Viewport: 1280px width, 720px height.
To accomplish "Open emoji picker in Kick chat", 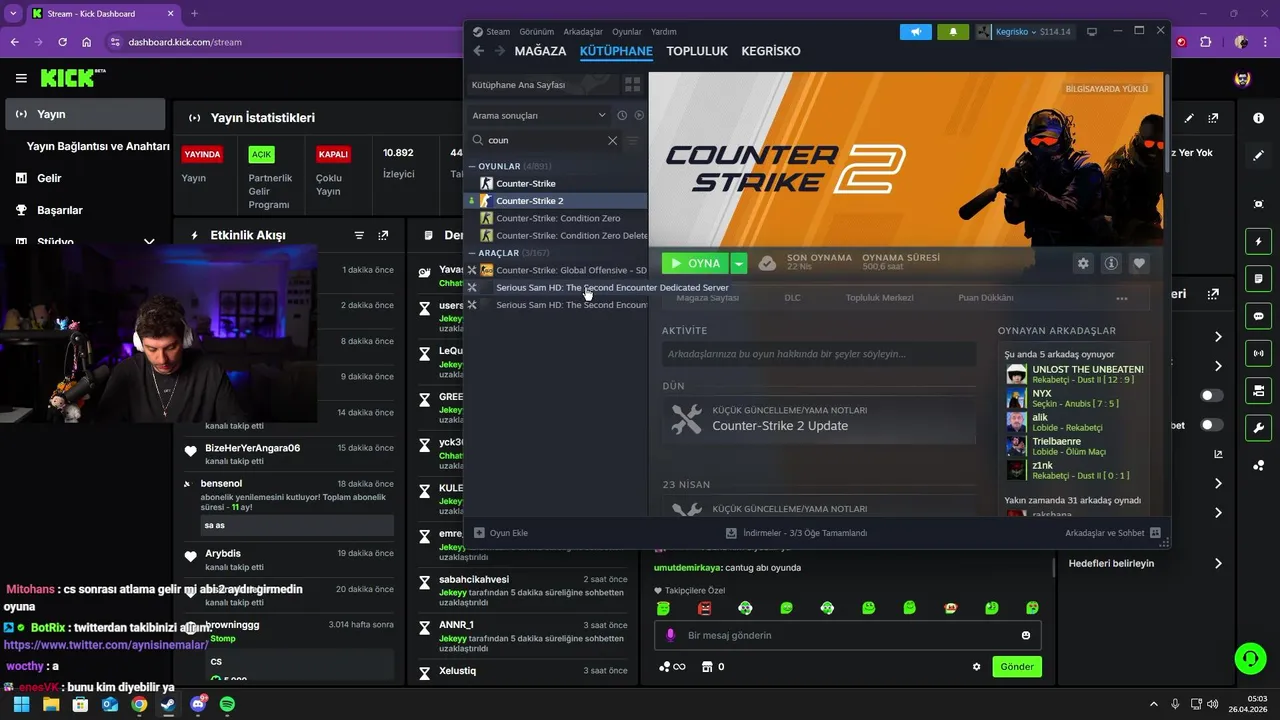I will click(1026, 635).
